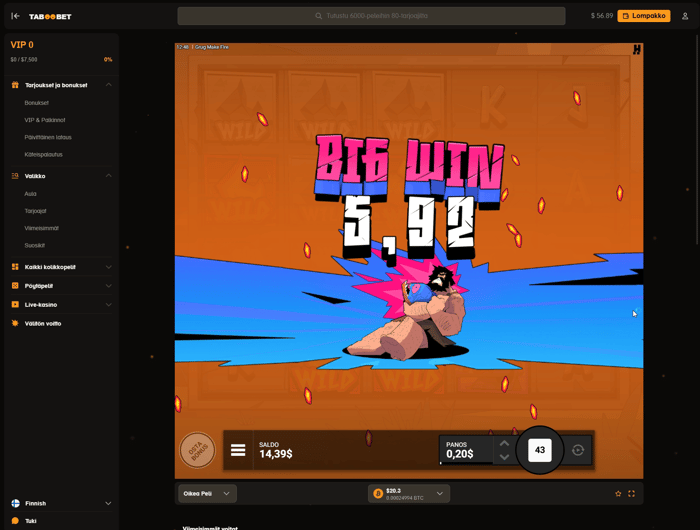The width and height of the screenshot is (700, 530).
Task: Open Välitön voitto
Action: click(x=43, y=324)
